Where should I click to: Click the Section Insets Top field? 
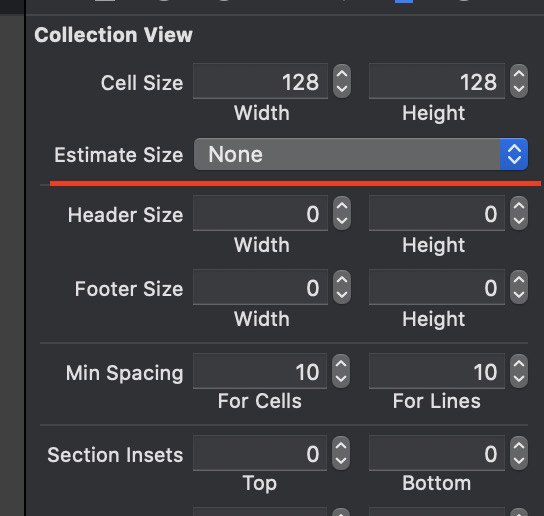pyautogui.click(x=260, y=453)
